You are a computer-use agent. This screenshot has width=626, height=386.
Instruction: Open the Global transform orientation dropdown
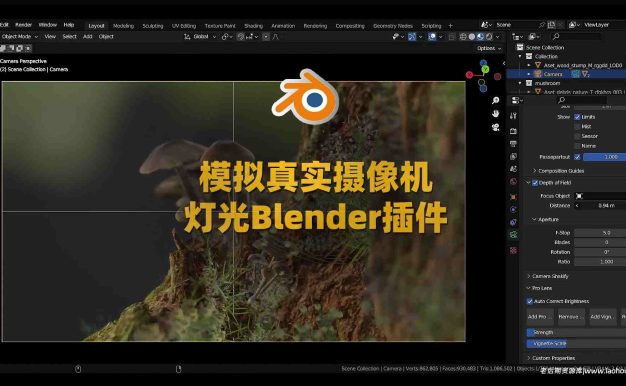point(200,37)
